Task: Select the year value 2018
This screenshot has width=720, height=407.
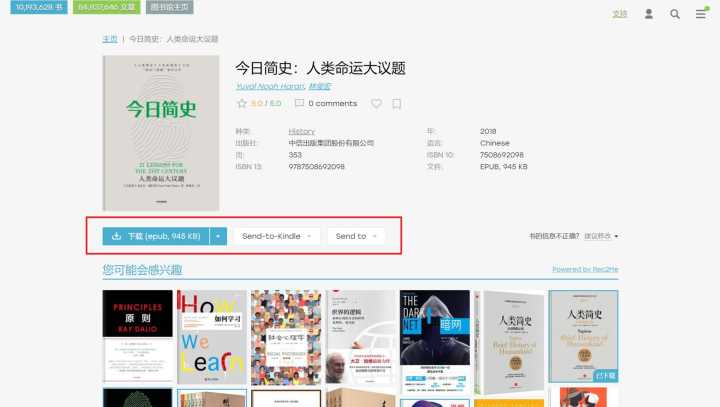Action: tap(488, 131)
